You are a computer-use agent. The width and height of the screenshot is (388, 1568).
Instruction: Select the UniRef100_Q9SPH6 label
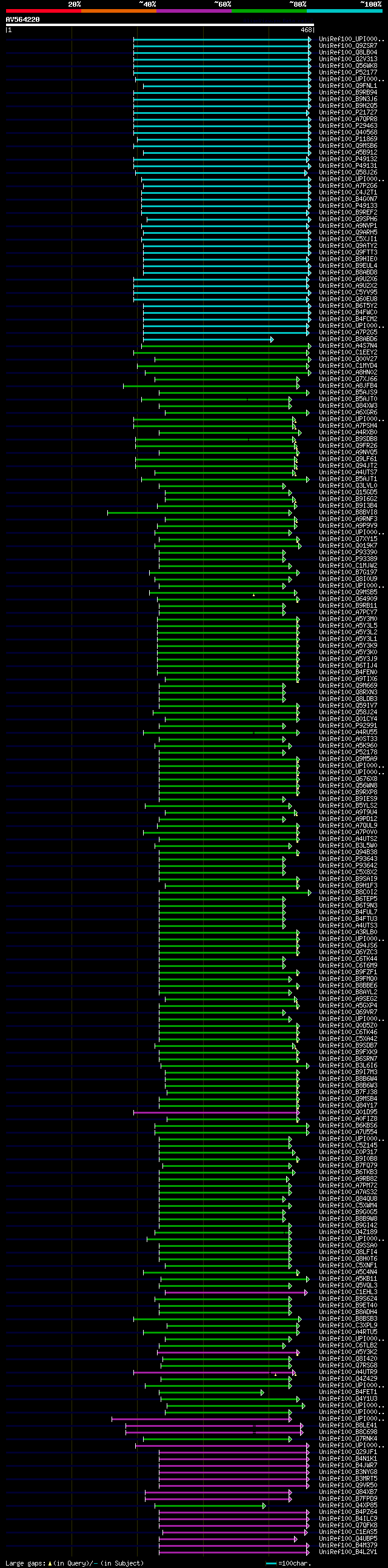point(348,219)
